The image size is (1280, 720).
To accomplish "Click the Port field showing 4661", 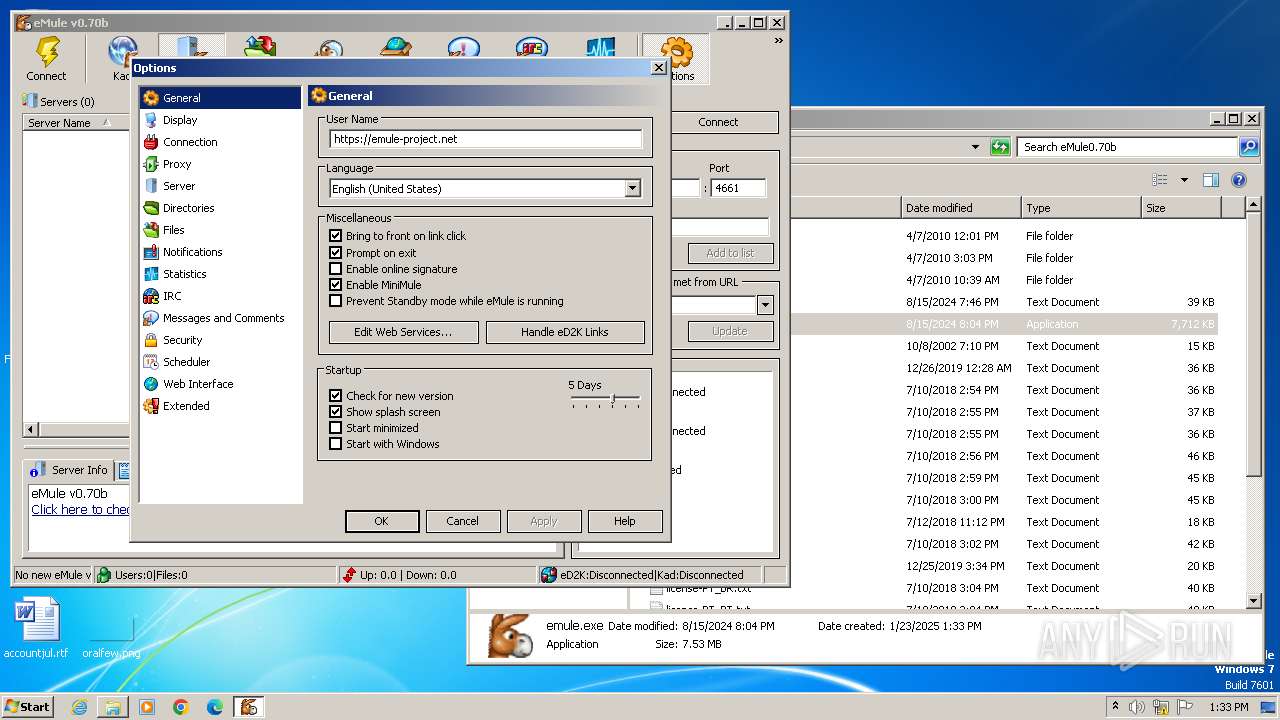I will 738,188.
